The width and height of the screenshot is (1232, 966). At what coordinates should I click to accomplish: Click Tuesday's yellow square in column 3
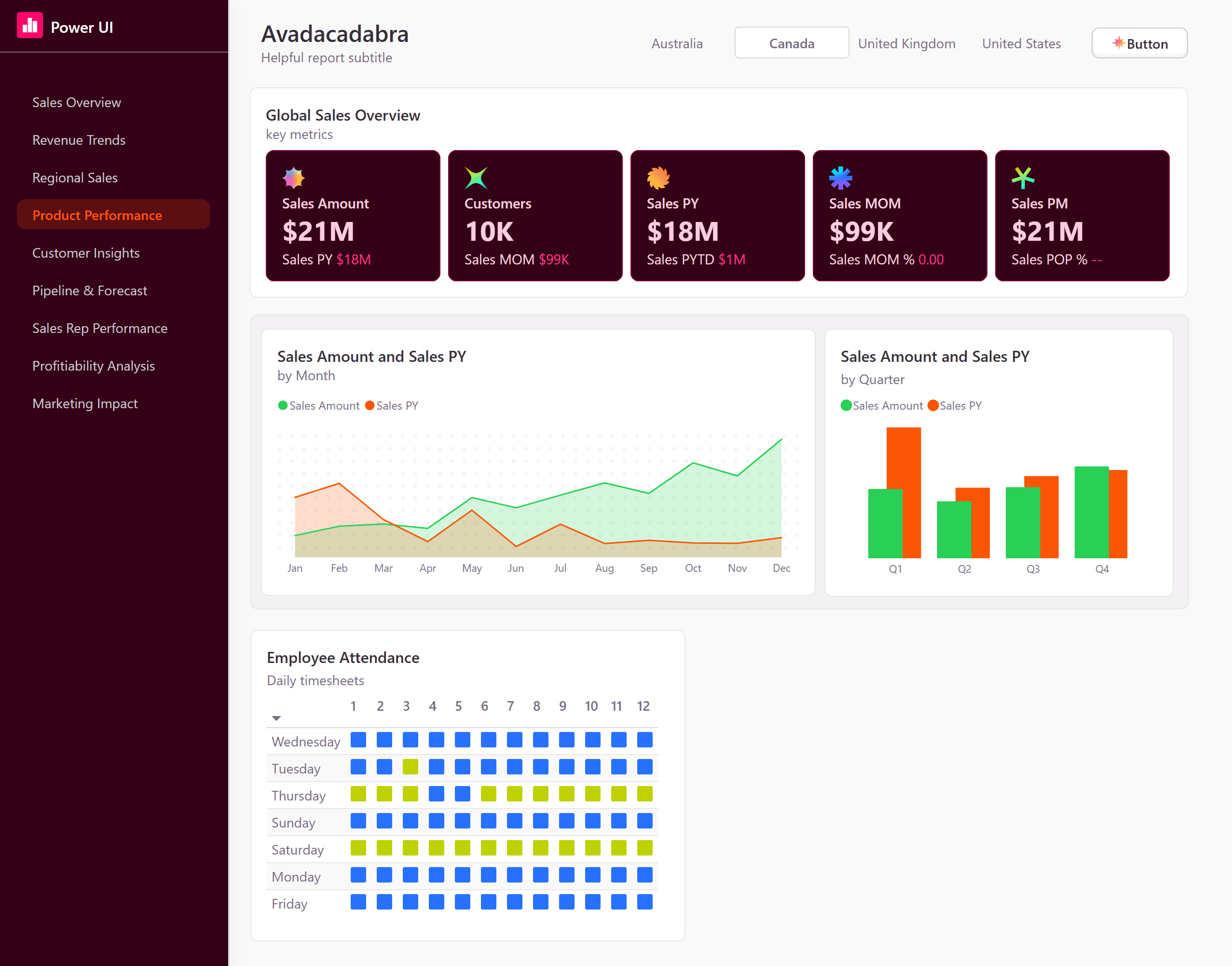(410, 767)
